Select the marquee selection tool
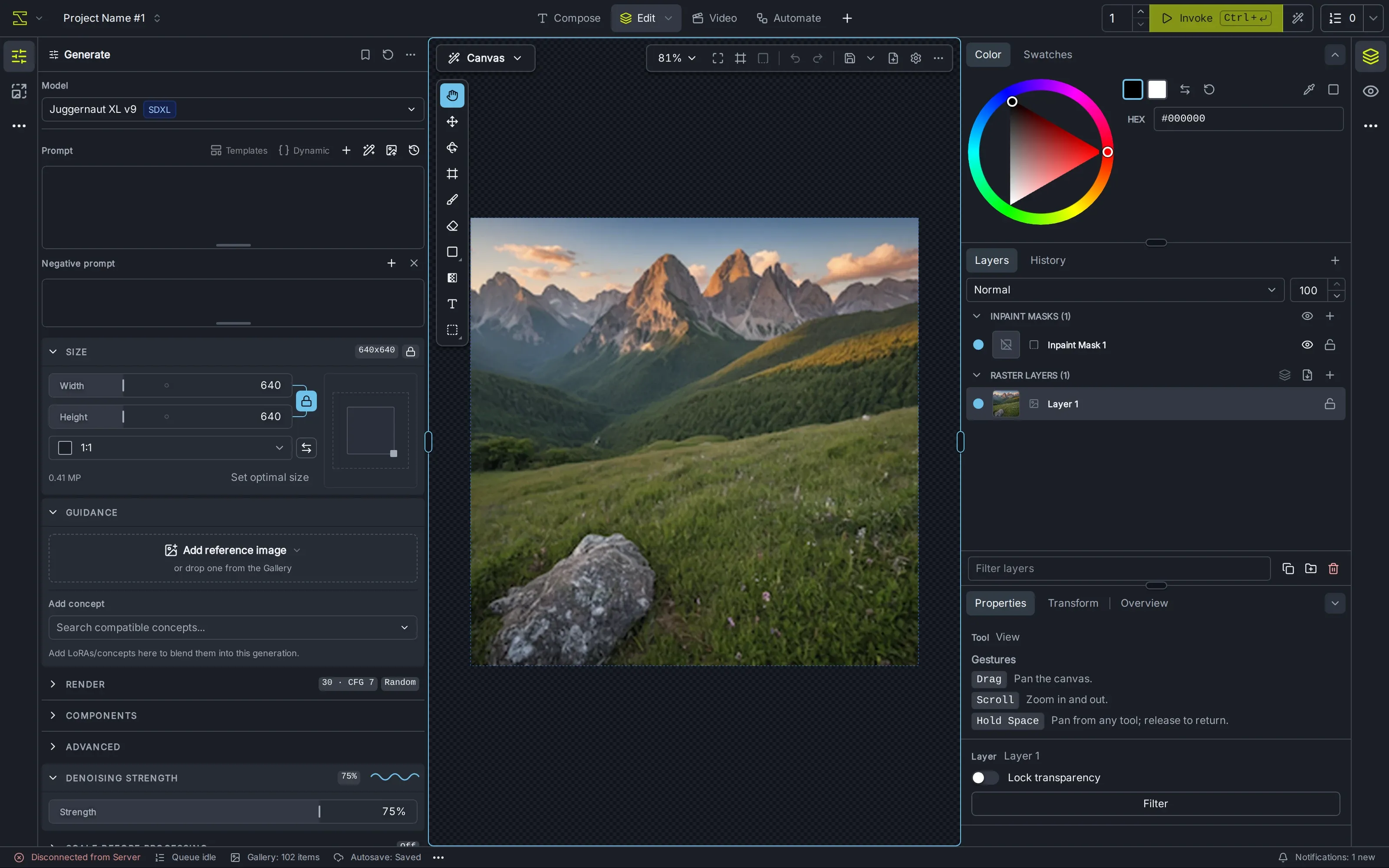This screenshot has height=868, width=1389. tap(452, 330)
